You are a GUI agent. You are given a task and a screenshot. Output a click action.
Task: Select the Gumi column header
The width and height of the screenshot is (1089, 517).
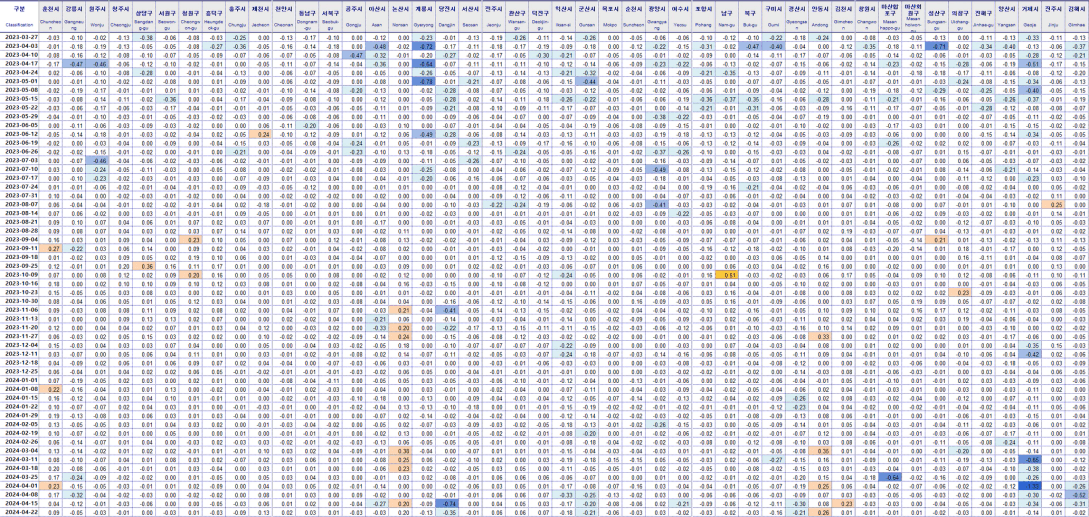[773, 17]
